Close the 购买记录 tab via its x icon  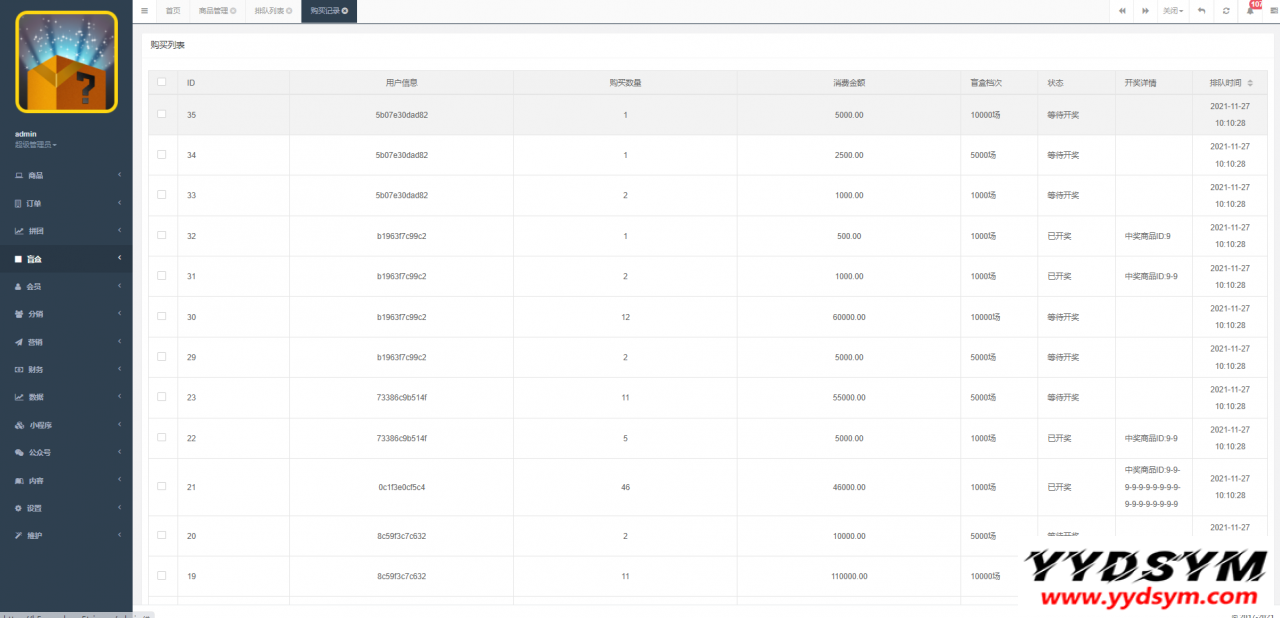click(346, 11)
